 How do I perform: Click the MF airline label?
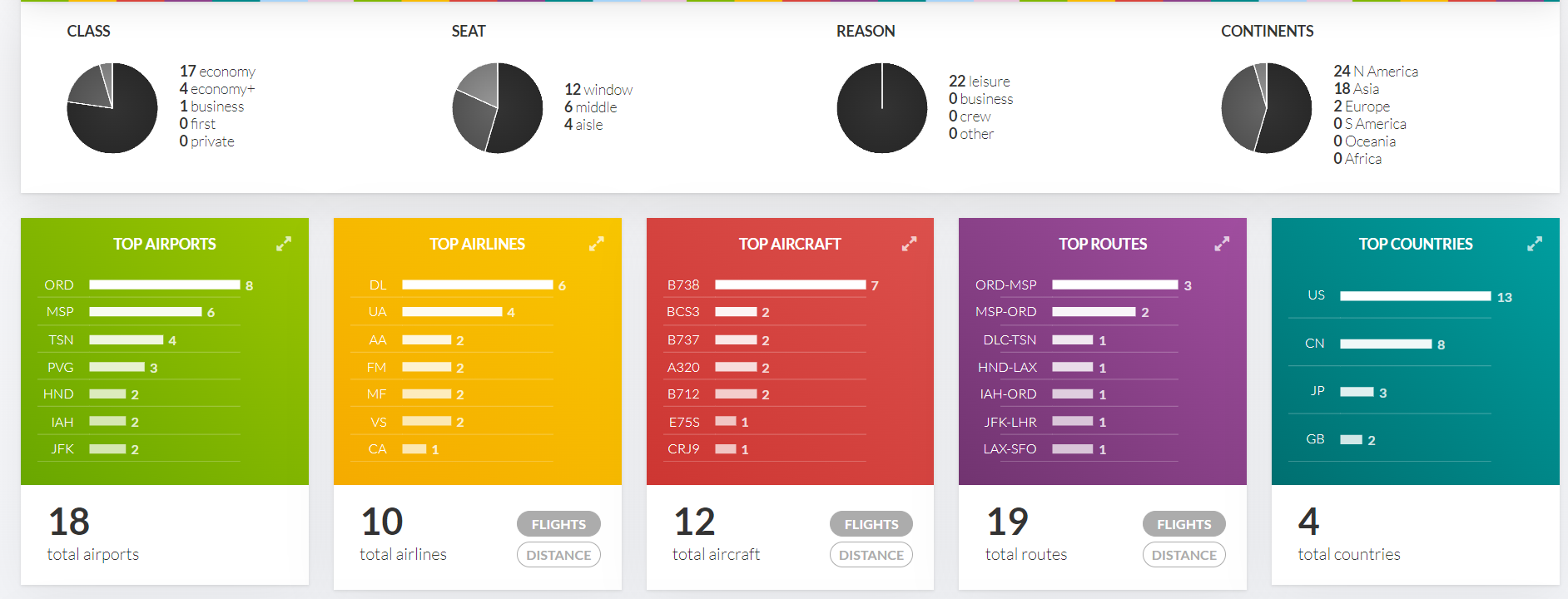[x=377, y=394]
